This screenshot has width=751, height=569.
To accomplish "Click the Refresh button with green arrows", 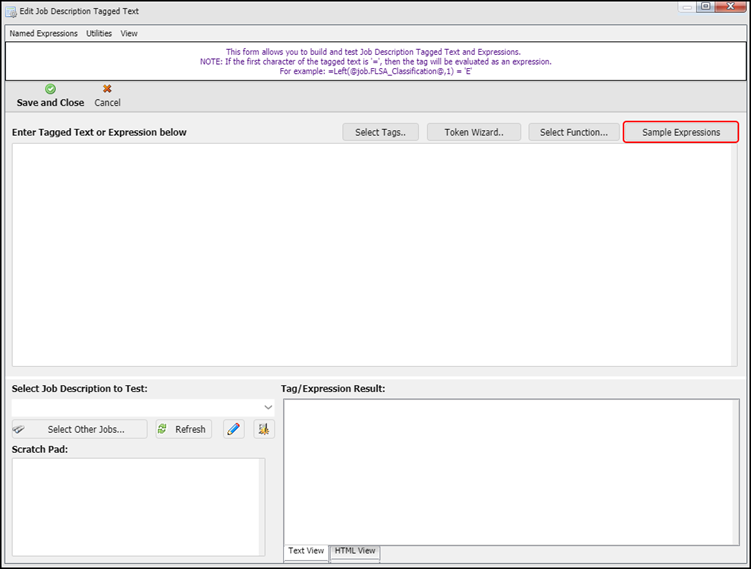I will [x=183, y=429].
